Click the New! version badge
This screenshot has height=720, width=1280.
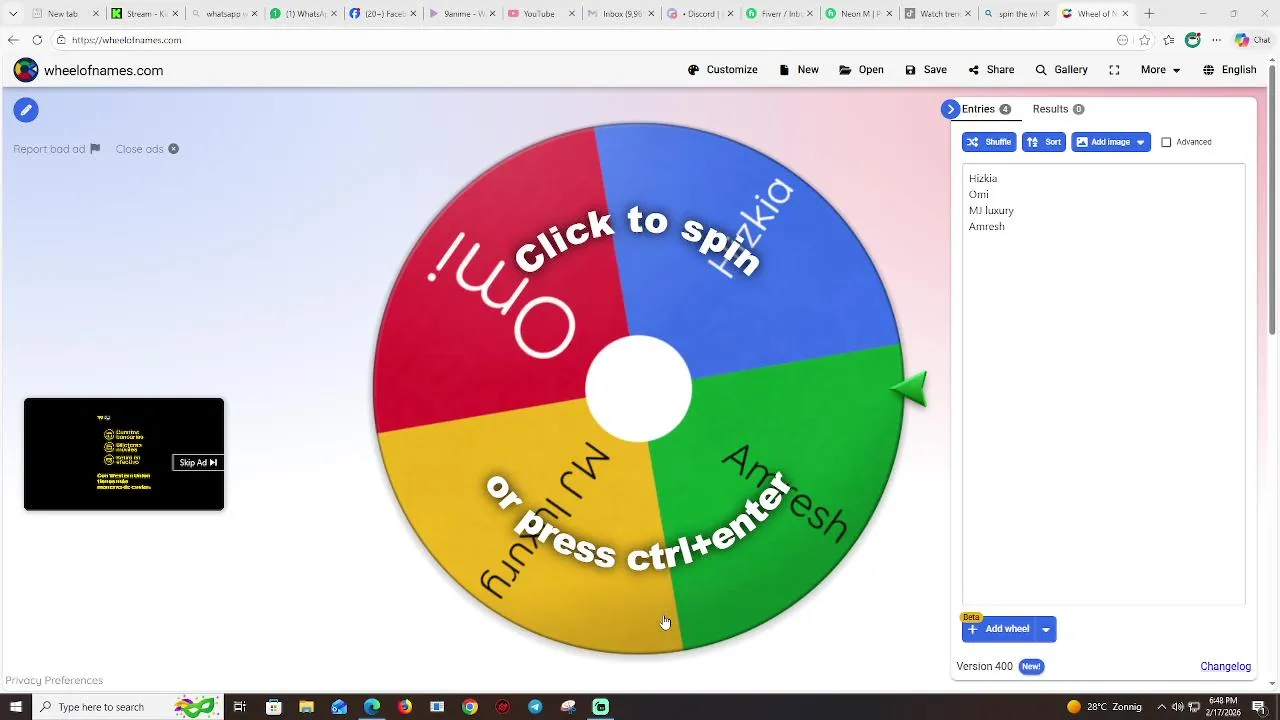pyautogui.click(x=1031, y=666)
